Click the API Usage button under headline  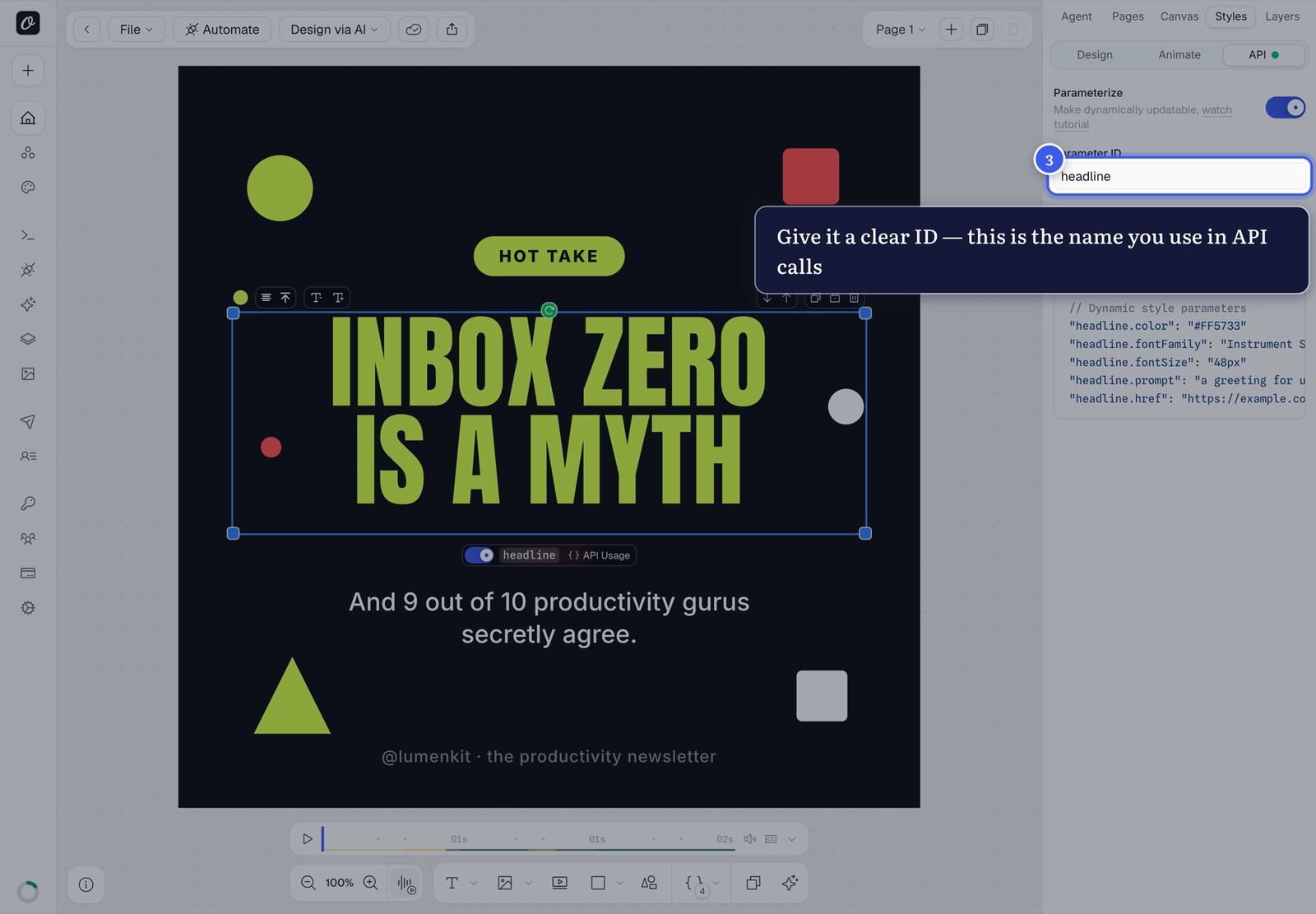tap(599, 555)
